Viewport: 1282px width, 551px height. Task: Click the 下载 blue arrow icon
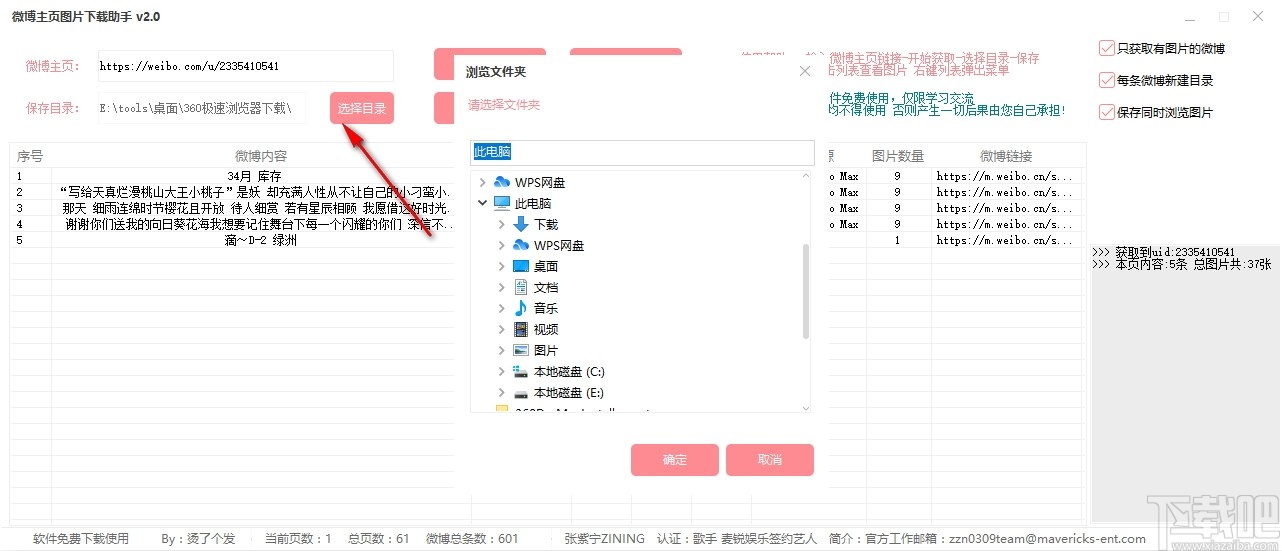coord(520,224)
